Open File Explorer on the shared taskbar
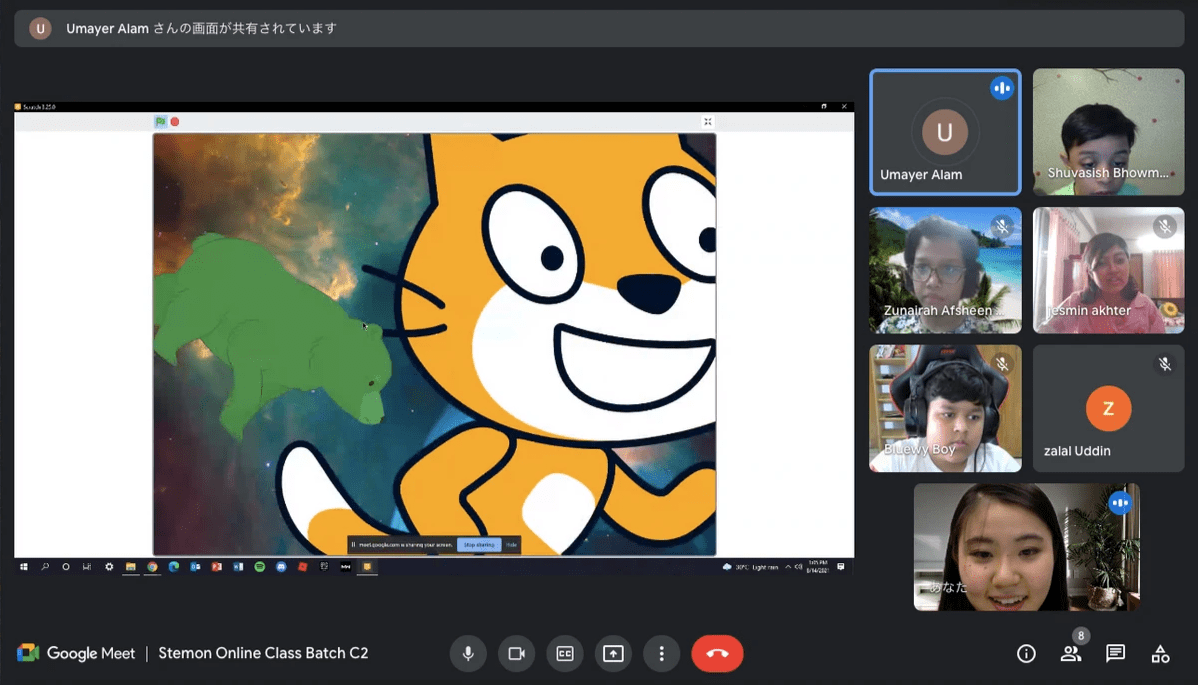Screen dimensions: 1198x685 click(x=131, y=567)
